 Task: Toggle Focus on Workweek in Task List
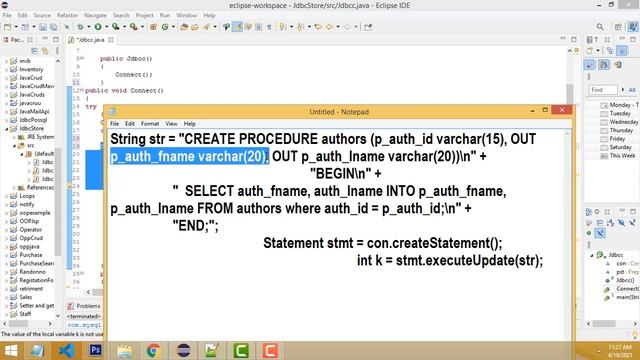pyautogui.click(x=590, y=64)
